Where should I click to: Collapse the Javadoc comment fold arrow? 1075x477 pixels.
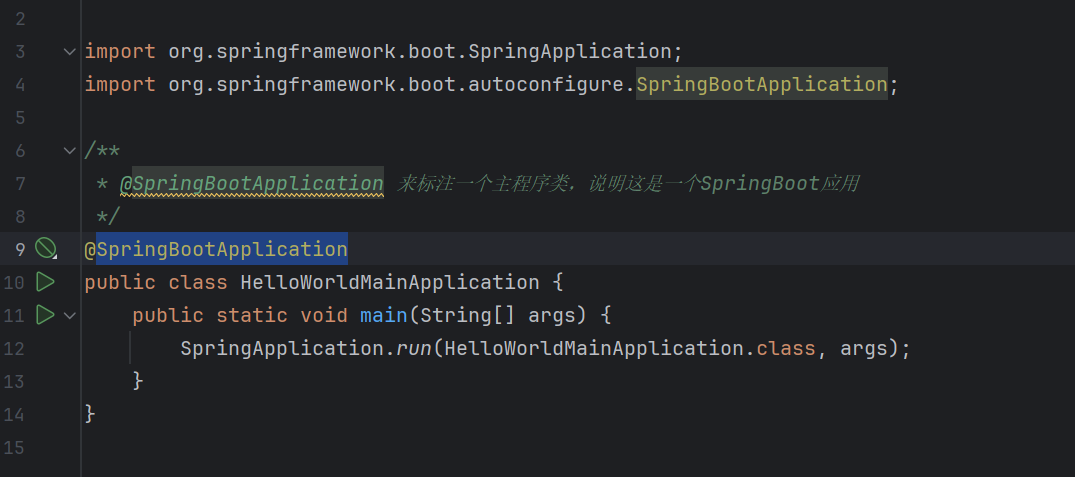click(x=69, y=150)
